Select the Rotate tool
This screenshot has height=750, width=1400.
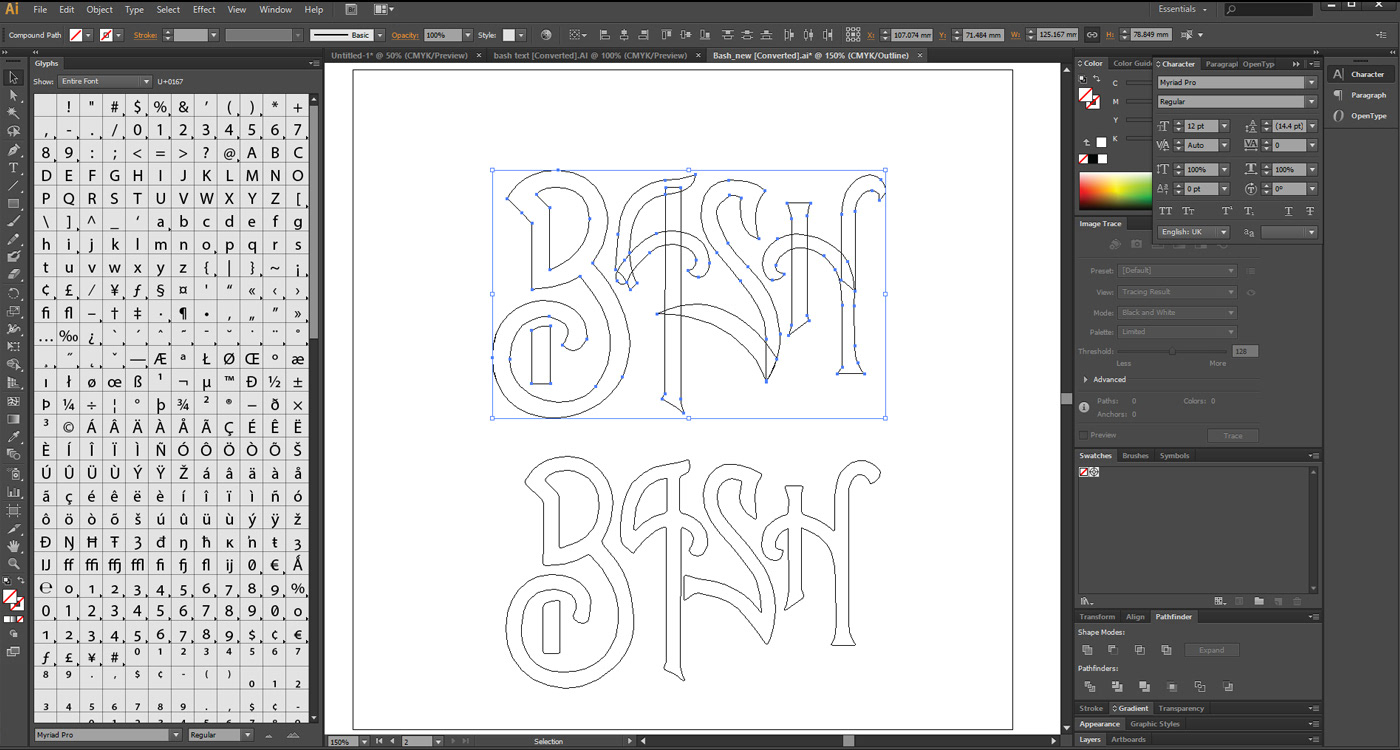coord(13,293)
